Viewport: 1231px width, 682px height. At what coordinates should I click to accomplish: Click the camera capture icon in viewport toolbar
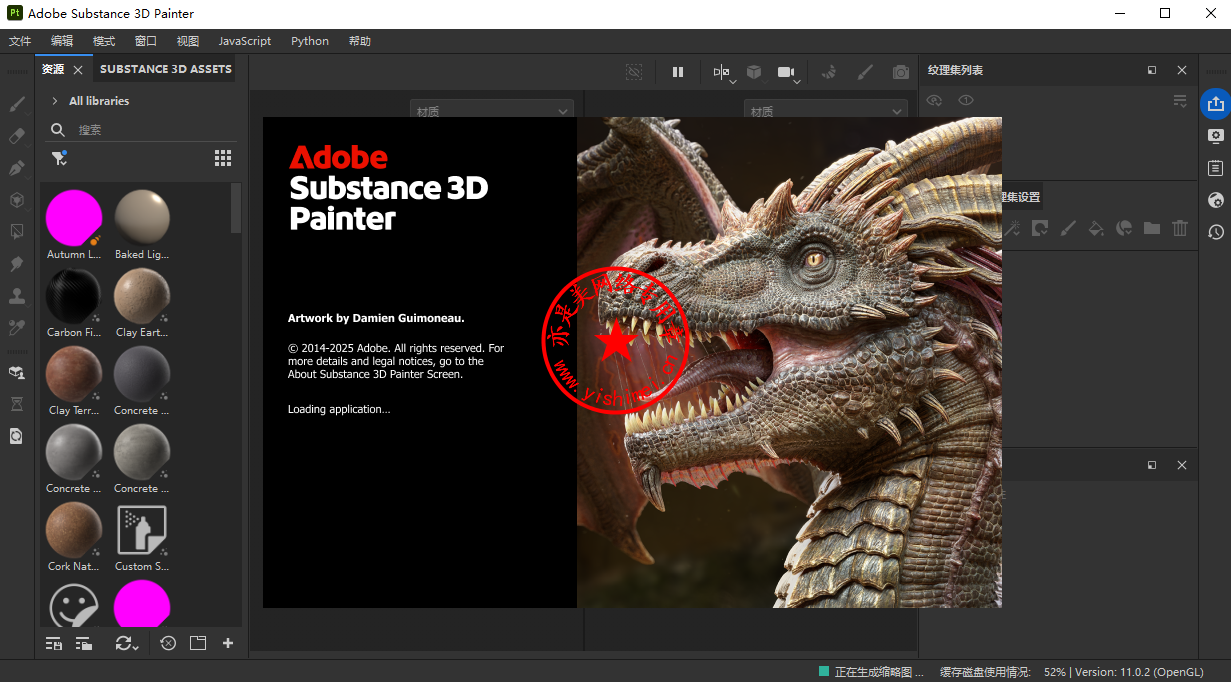(901, 72)
